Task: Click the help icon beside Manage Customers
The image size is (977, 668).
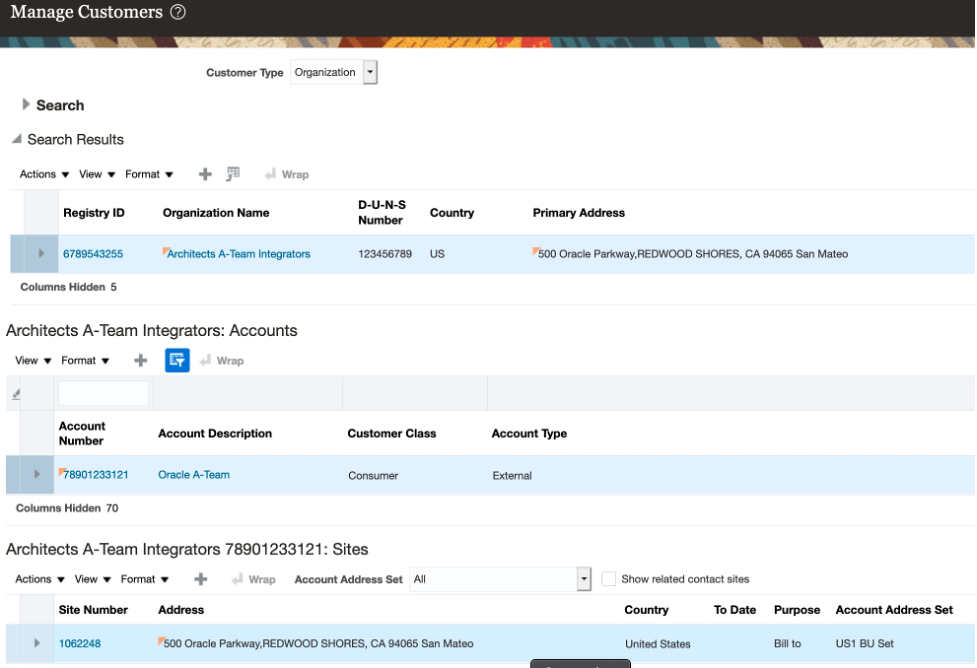Action: point(178,13)
